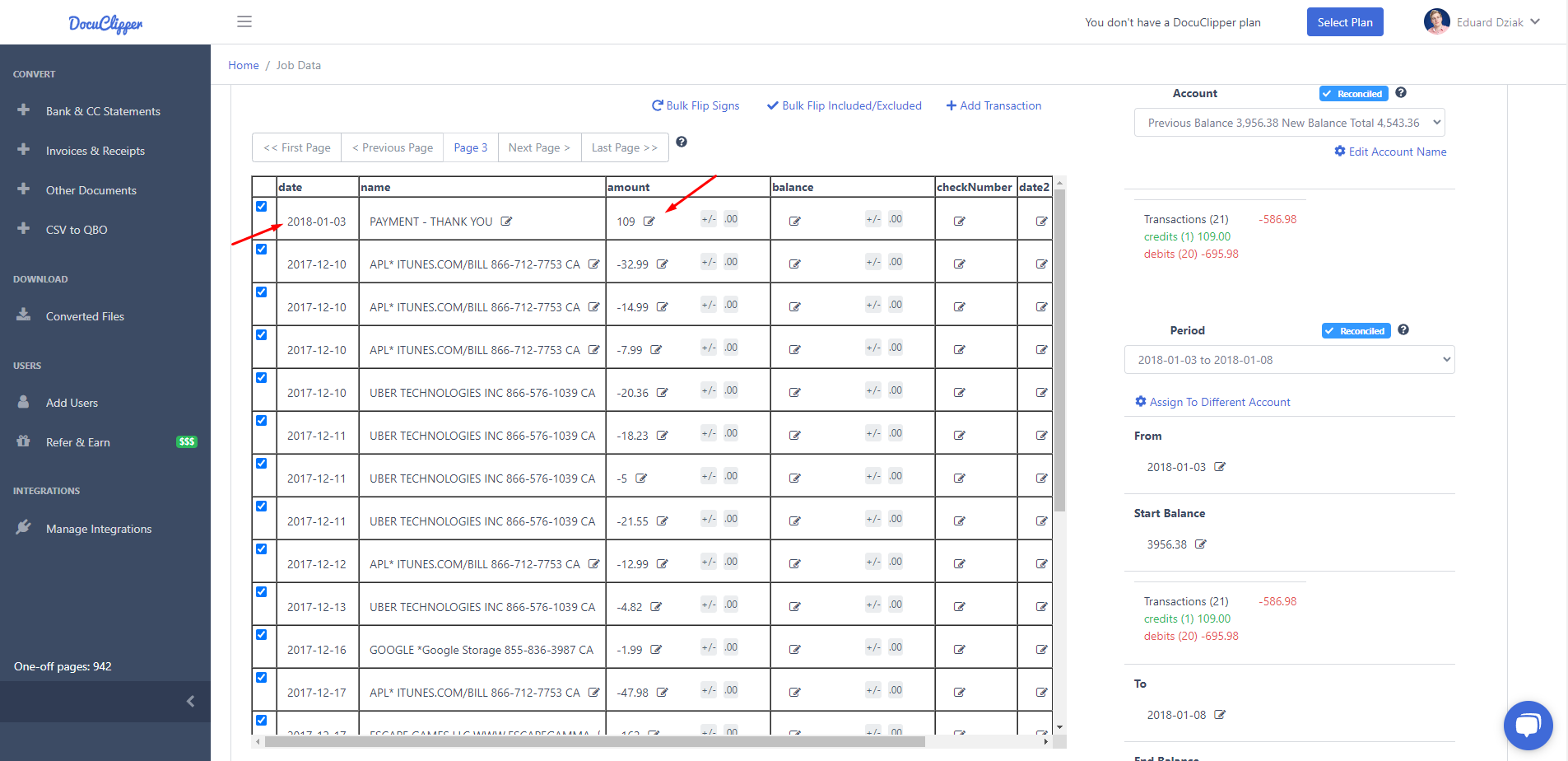
Task: Edit the 109 amount using its pencil icon
Action: (x=650, y=221)
